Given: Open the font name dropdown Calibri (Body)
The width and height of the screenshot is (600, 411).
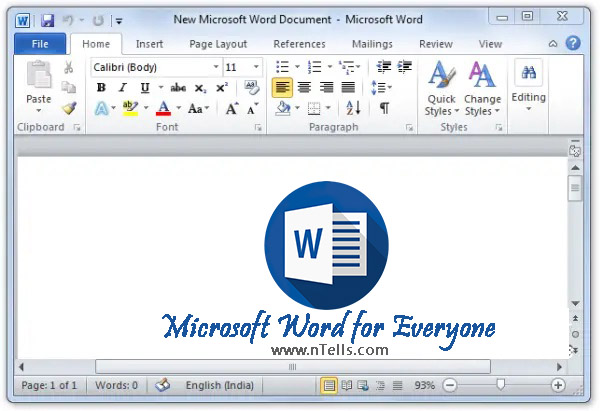Looking at the screenshot, I should [216, 67].
